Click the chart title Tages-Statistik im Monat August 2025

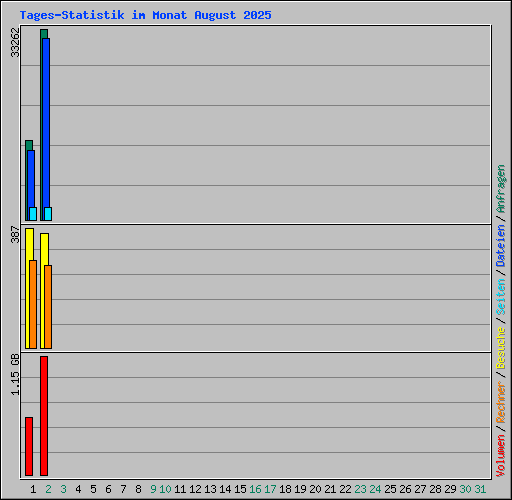pyautogui.click(x=145, y=15)
